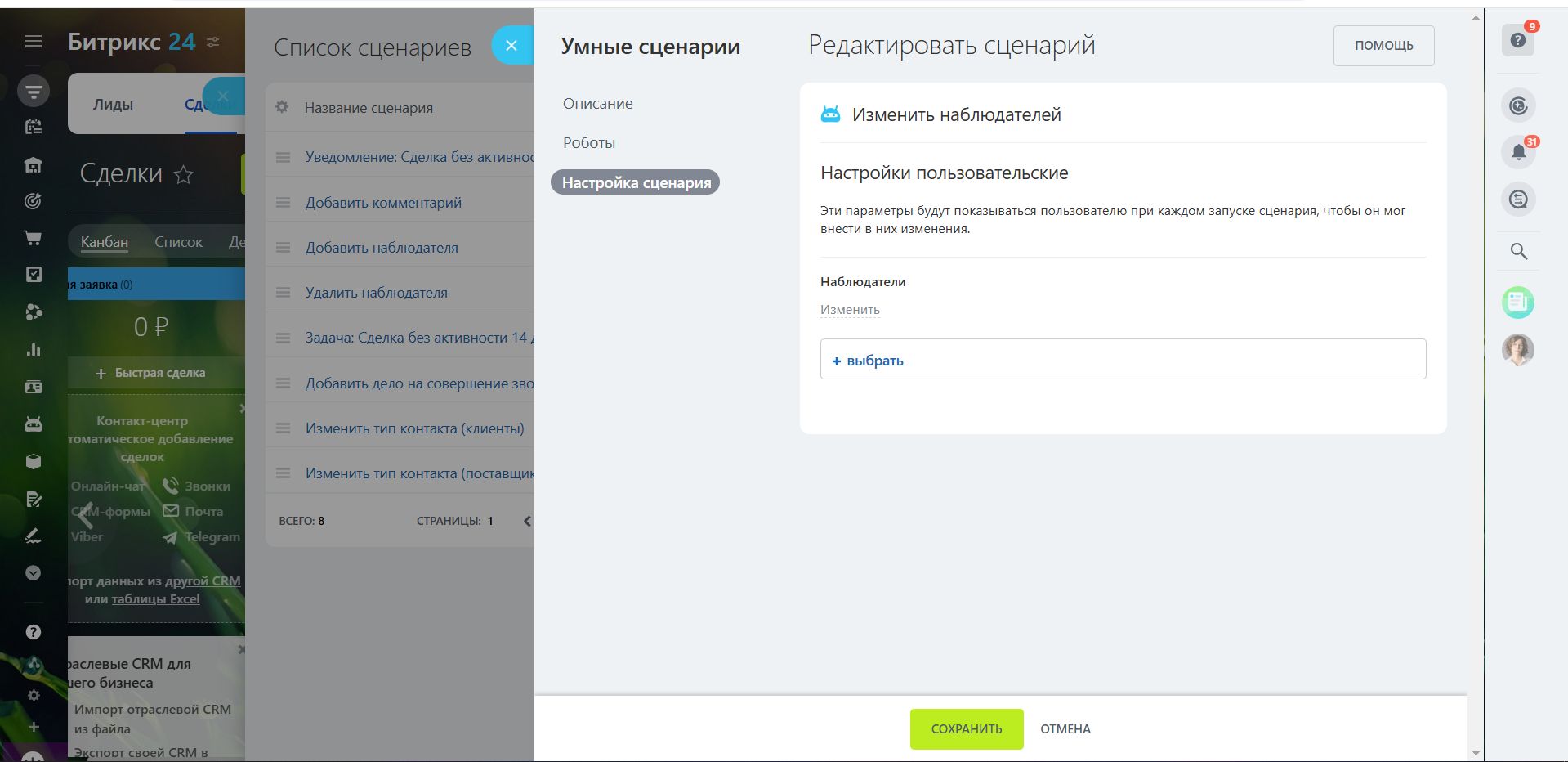This screenshot has width=1568, height=762.
Task: Switch to the Список view
Action: pos(178,242)
